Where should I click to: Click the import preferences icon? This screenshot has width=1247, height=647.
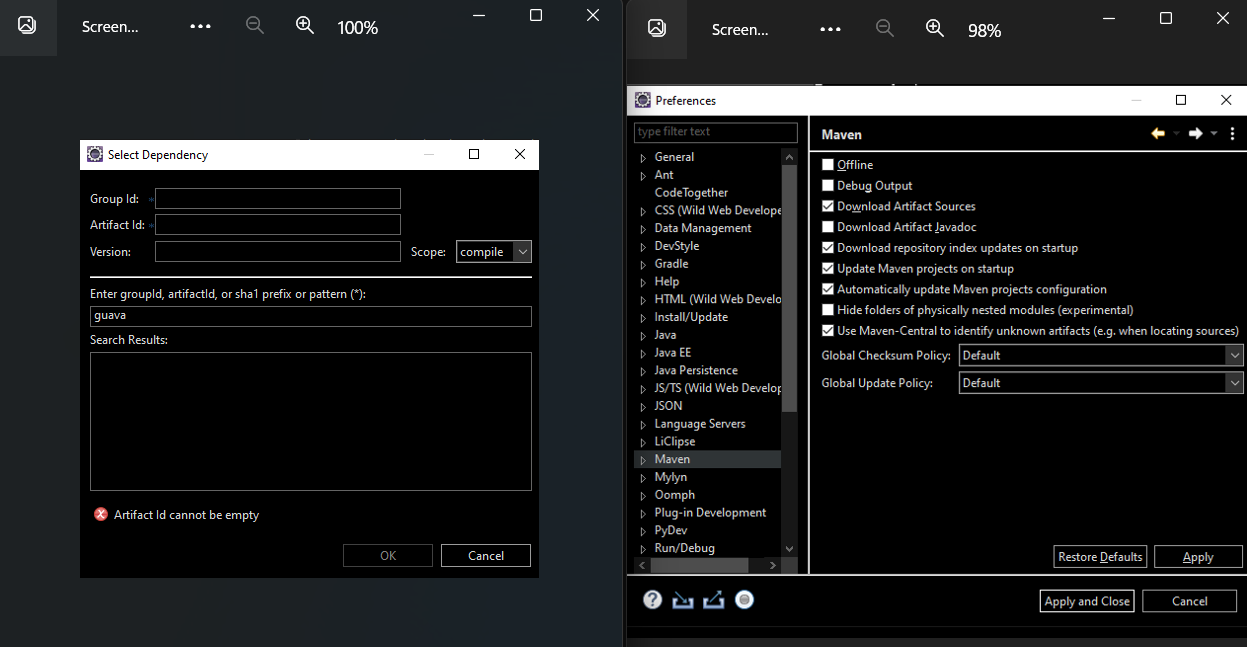683,600
